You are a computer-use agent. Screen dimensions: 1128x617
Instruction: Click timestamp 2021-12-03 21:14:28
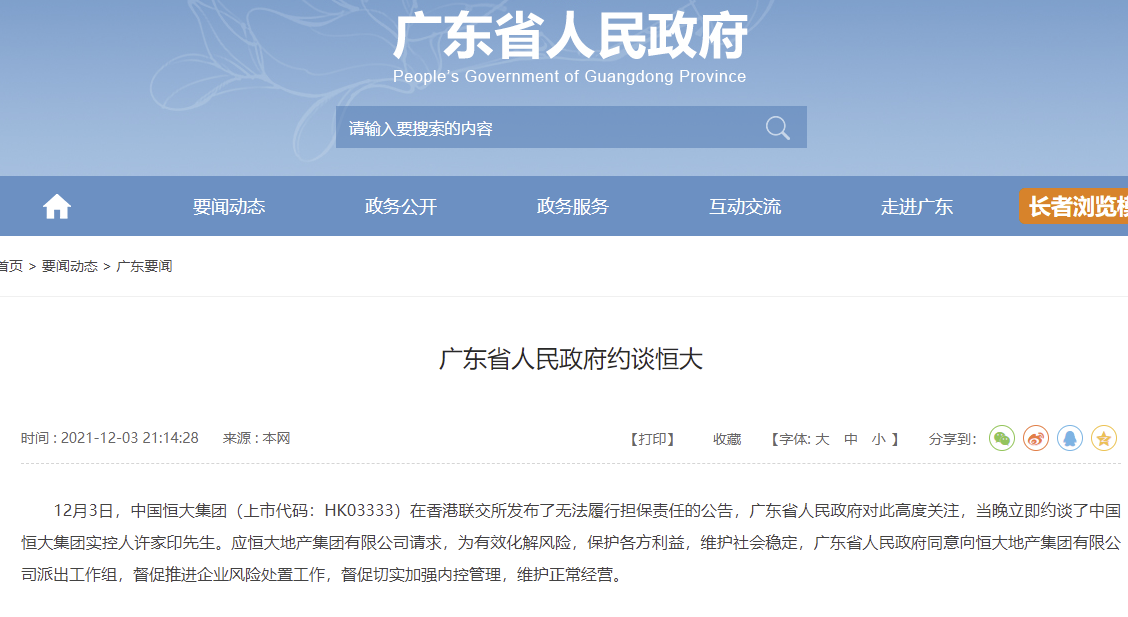click(x=129, y=438)
